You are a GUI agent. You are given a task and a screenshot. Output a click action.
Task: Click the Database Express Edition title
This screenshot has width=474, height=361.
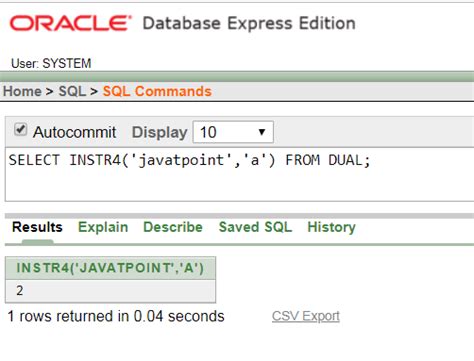249,23
